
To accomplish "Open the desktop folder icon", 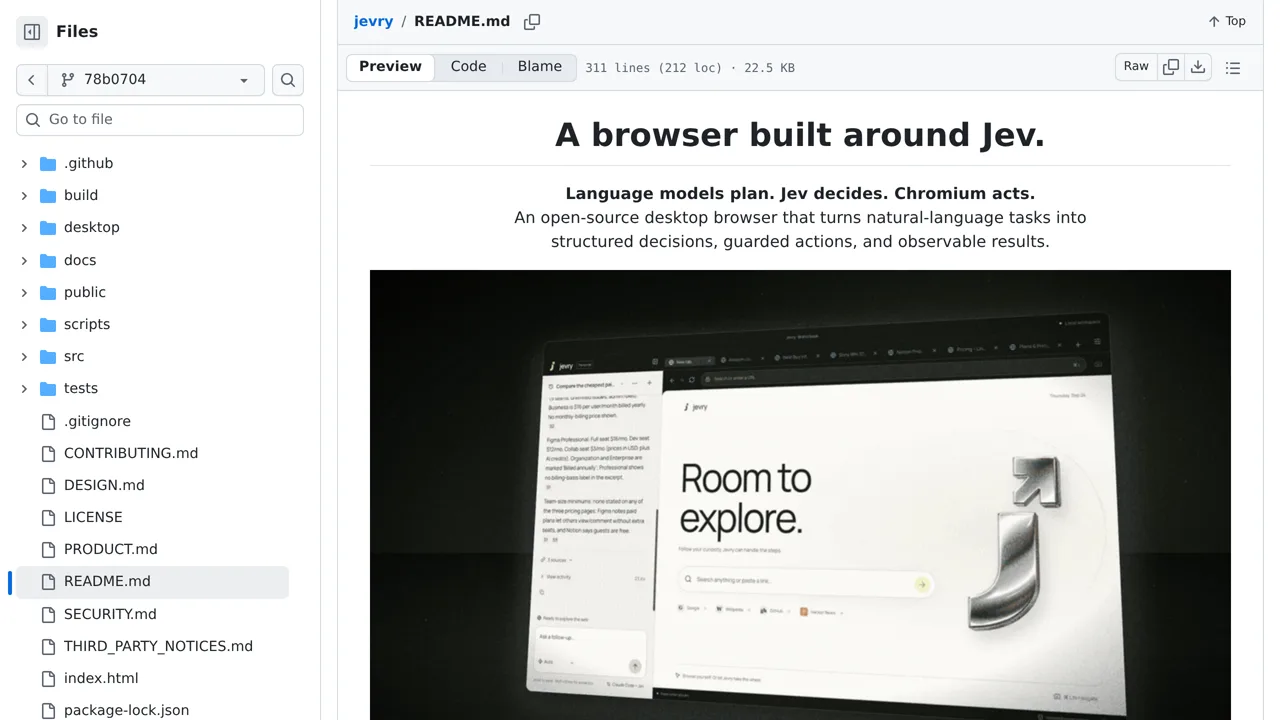I will pos(48,228).
